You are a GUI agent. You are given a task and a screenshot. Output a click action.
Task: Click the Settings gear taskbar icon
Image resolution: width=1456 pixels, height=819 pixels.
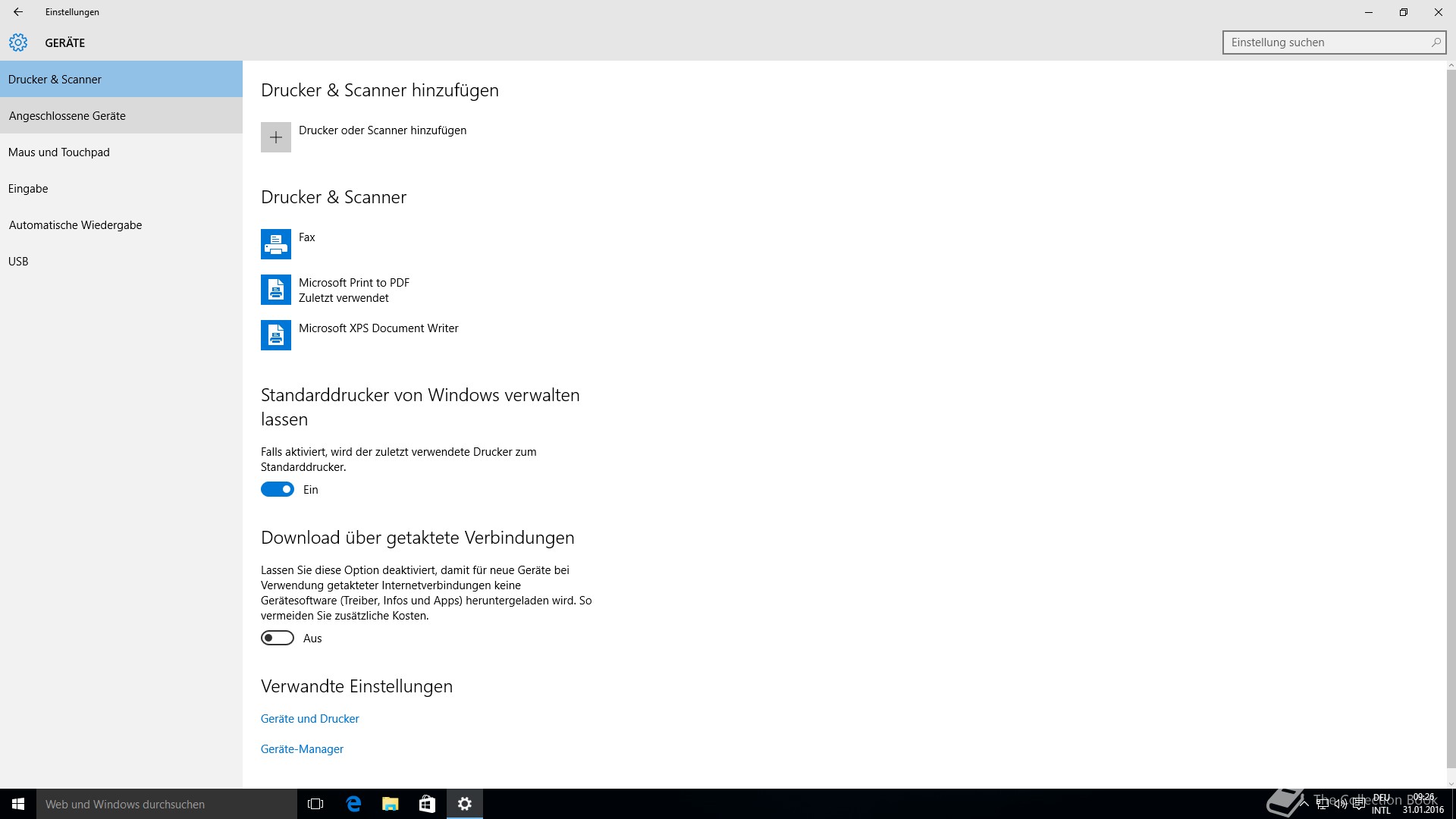465,804
